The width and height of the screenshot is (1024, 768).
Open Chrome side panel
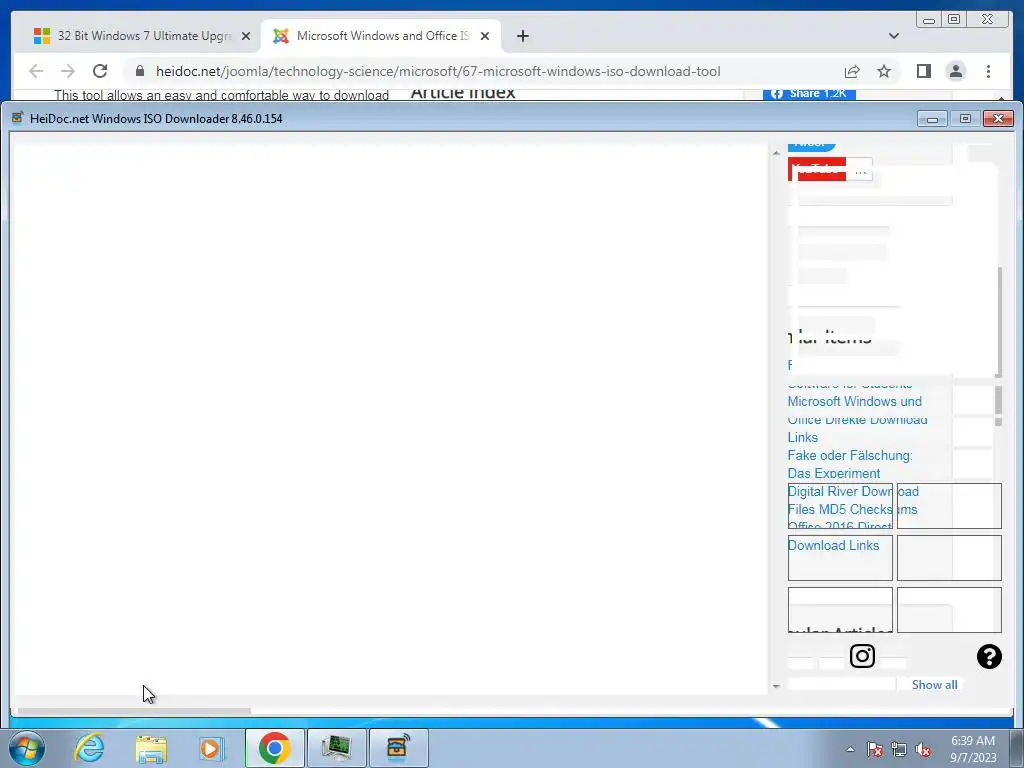(923, 71)
